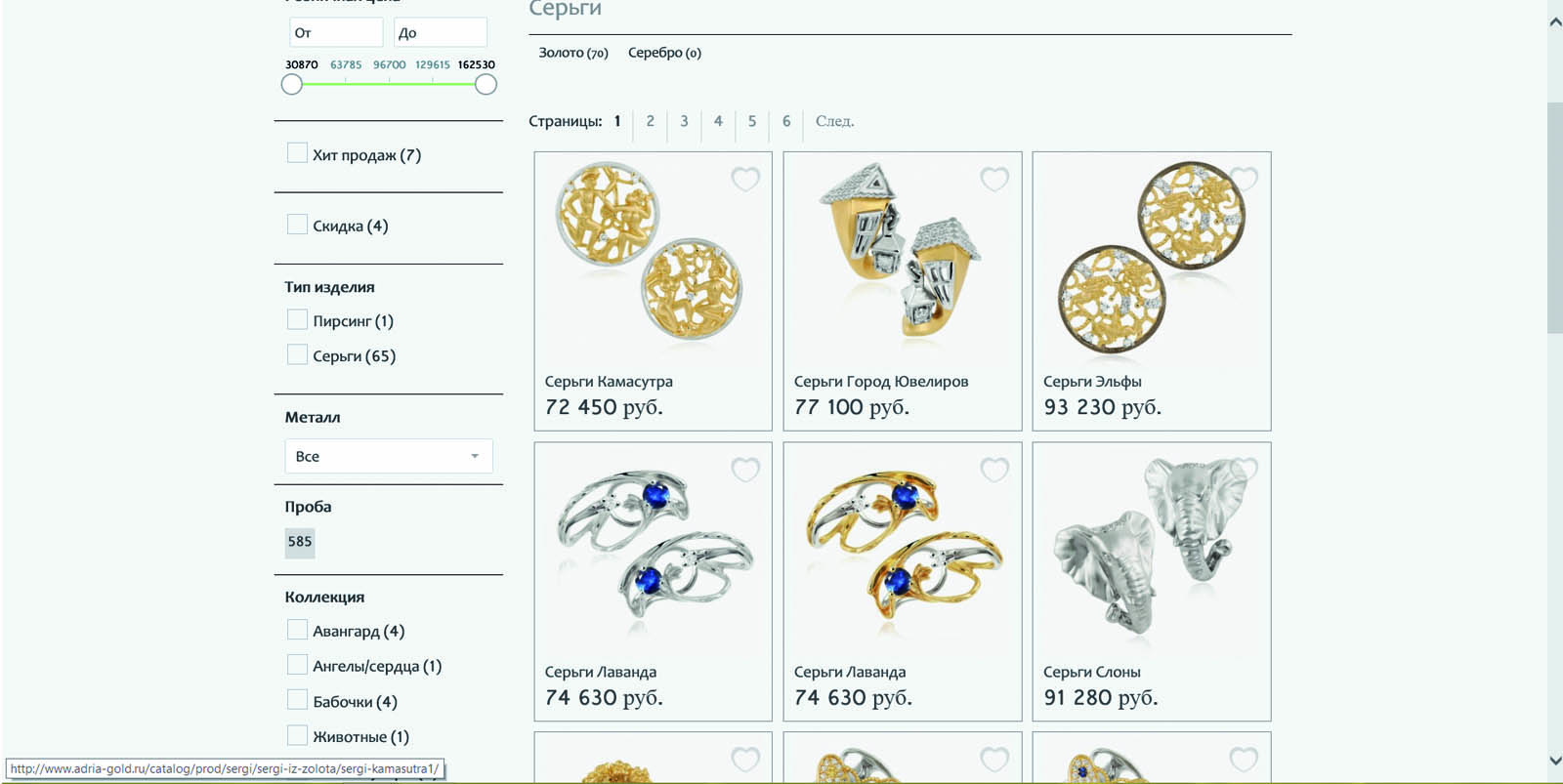1563x784 pixels.
Task: Click the След. next page link
Action: click(835, 121)
